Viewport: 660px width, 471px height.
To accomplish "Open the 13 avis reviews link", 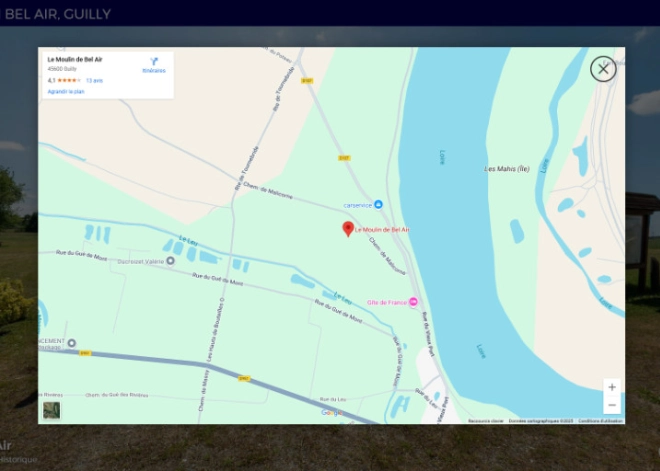I will 94,80.
